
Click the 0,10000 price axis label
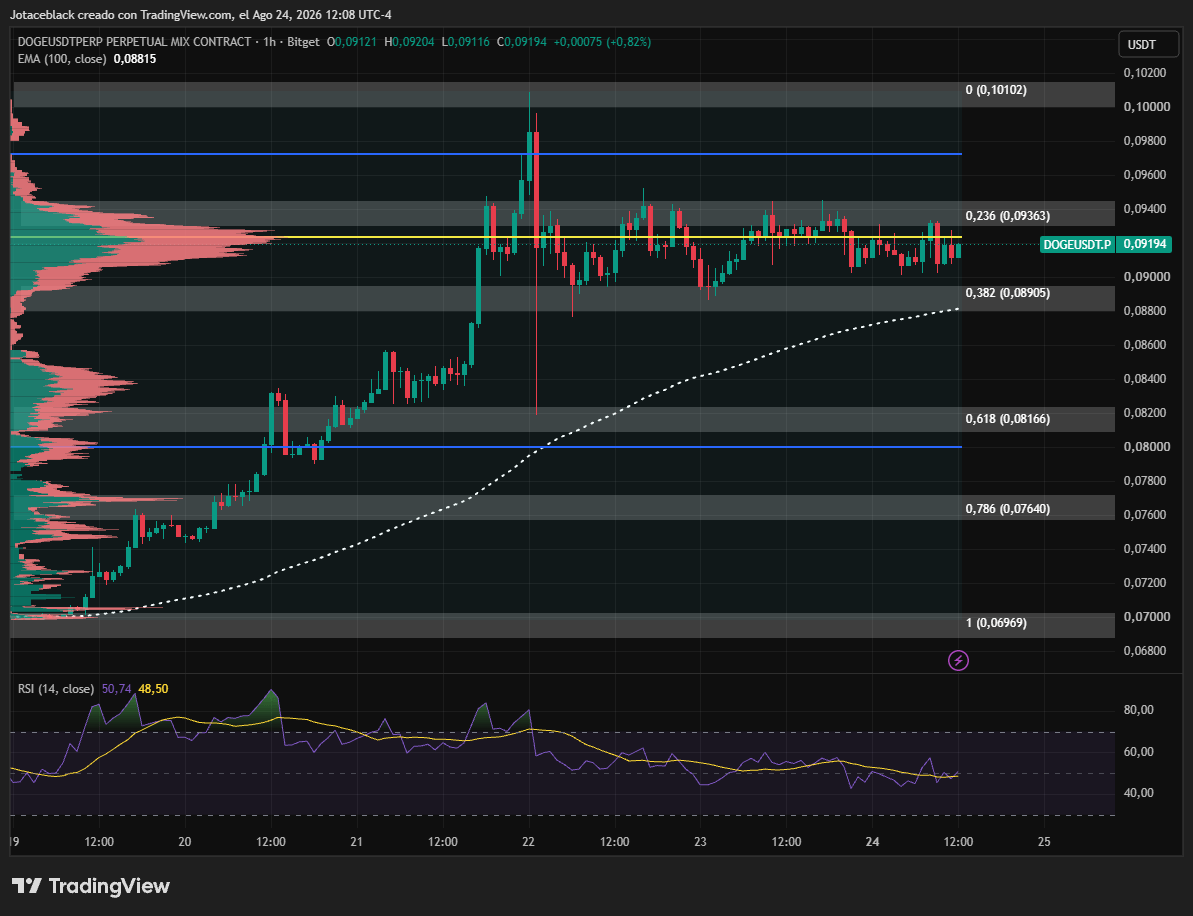tap(1147, 107)
